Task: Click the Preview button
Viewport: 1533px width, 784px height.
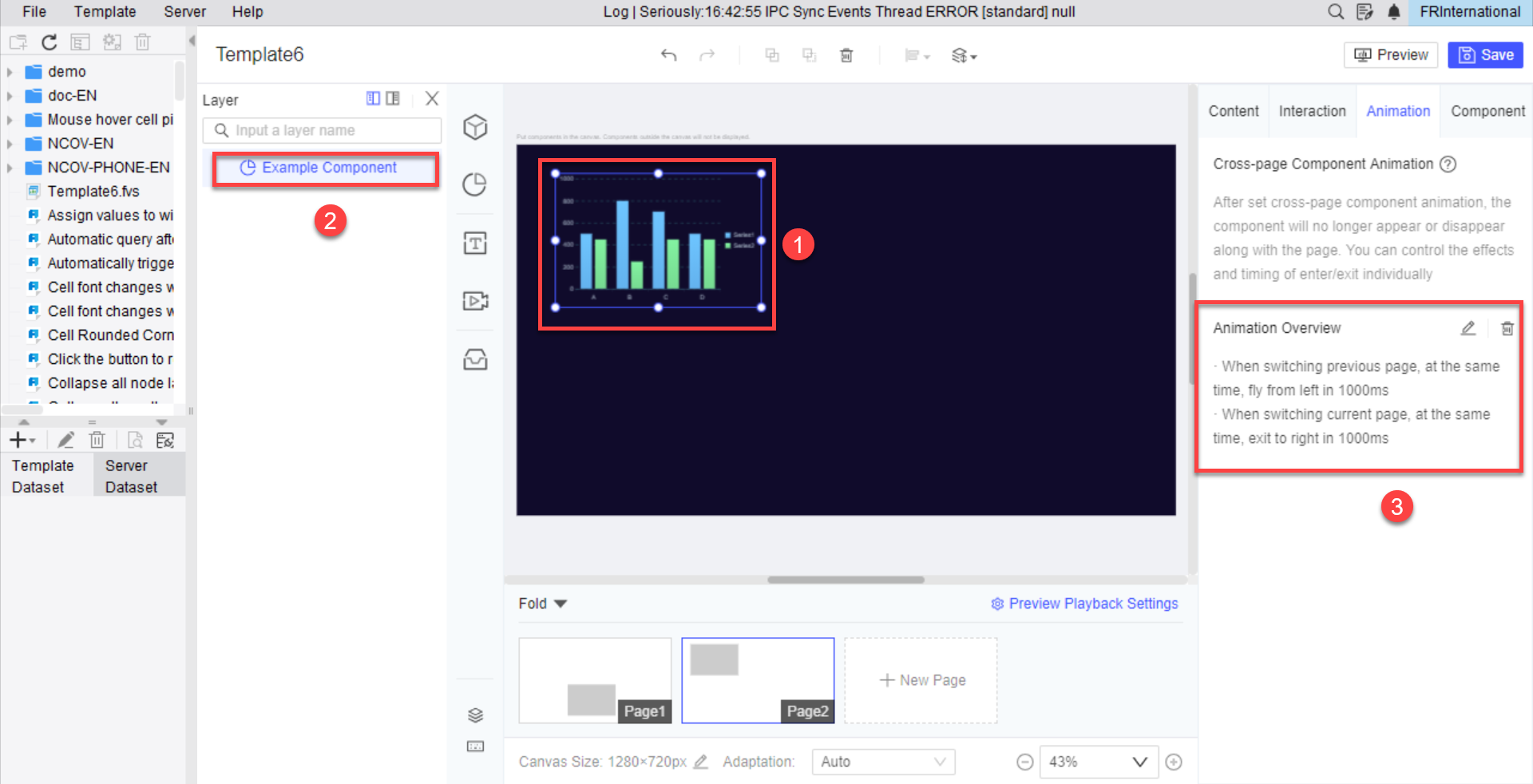Action: tap(1391, 55)
